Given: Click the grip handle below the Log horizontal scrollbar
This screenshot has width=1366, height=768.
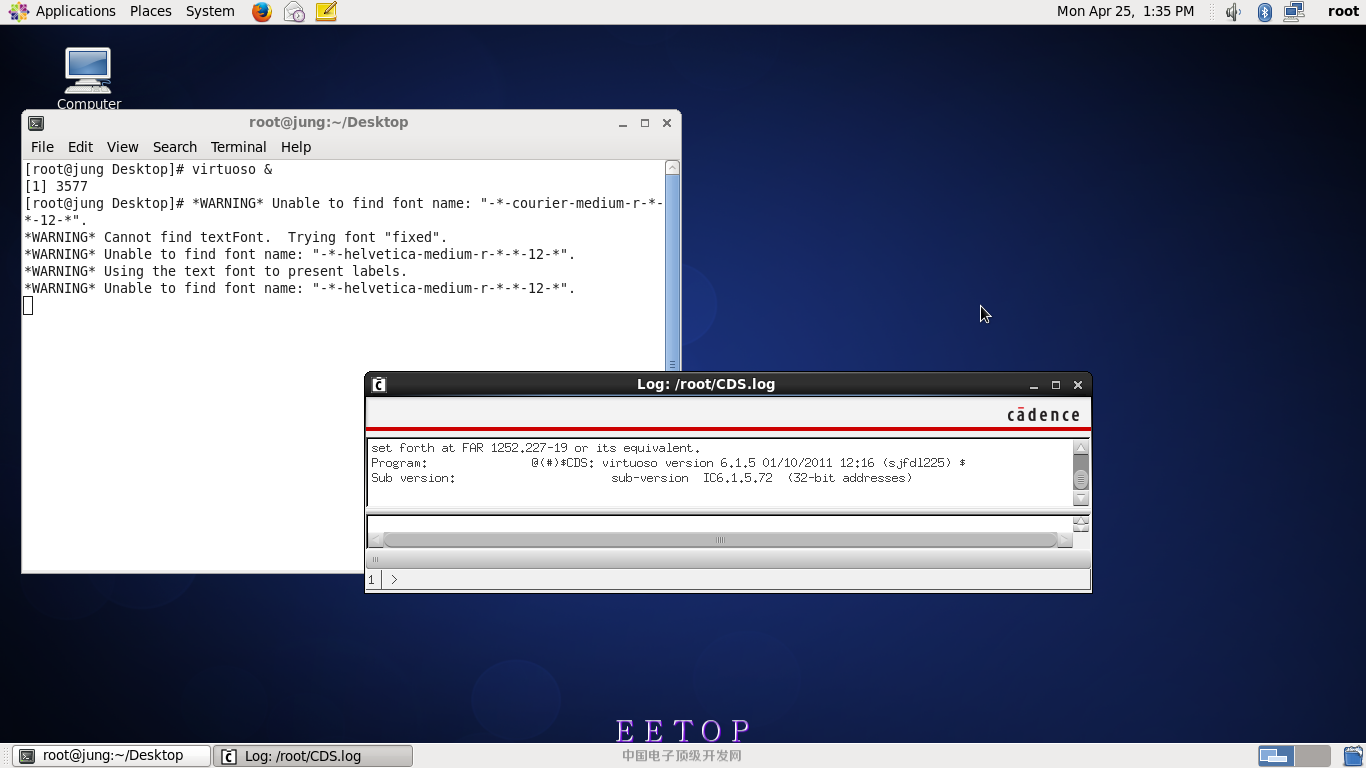Looking at the screenshot, I should 376,559.
